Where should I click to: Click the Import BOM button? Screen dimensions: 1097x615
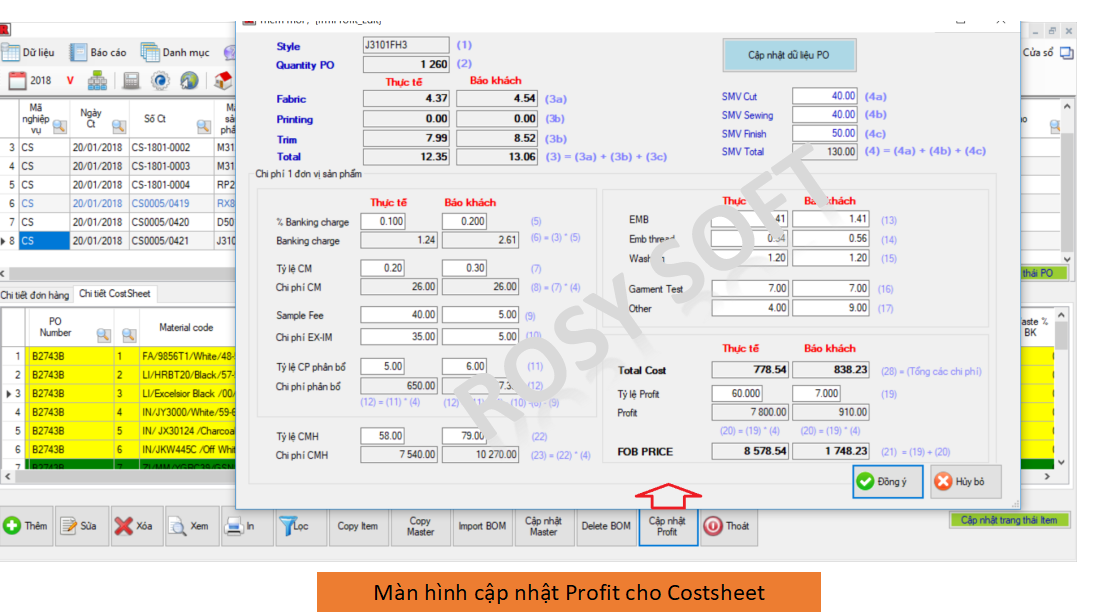483,526
